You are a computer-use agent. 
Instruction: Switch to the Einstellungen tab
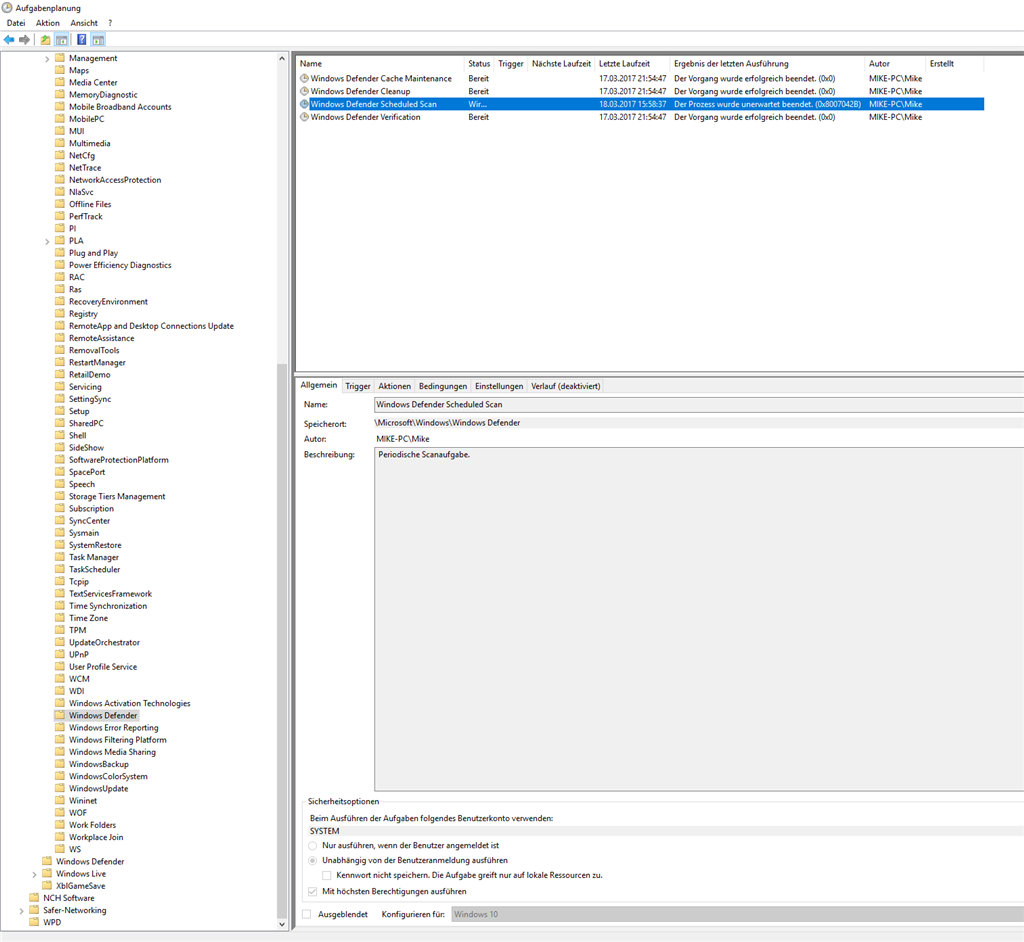point(499,386)
